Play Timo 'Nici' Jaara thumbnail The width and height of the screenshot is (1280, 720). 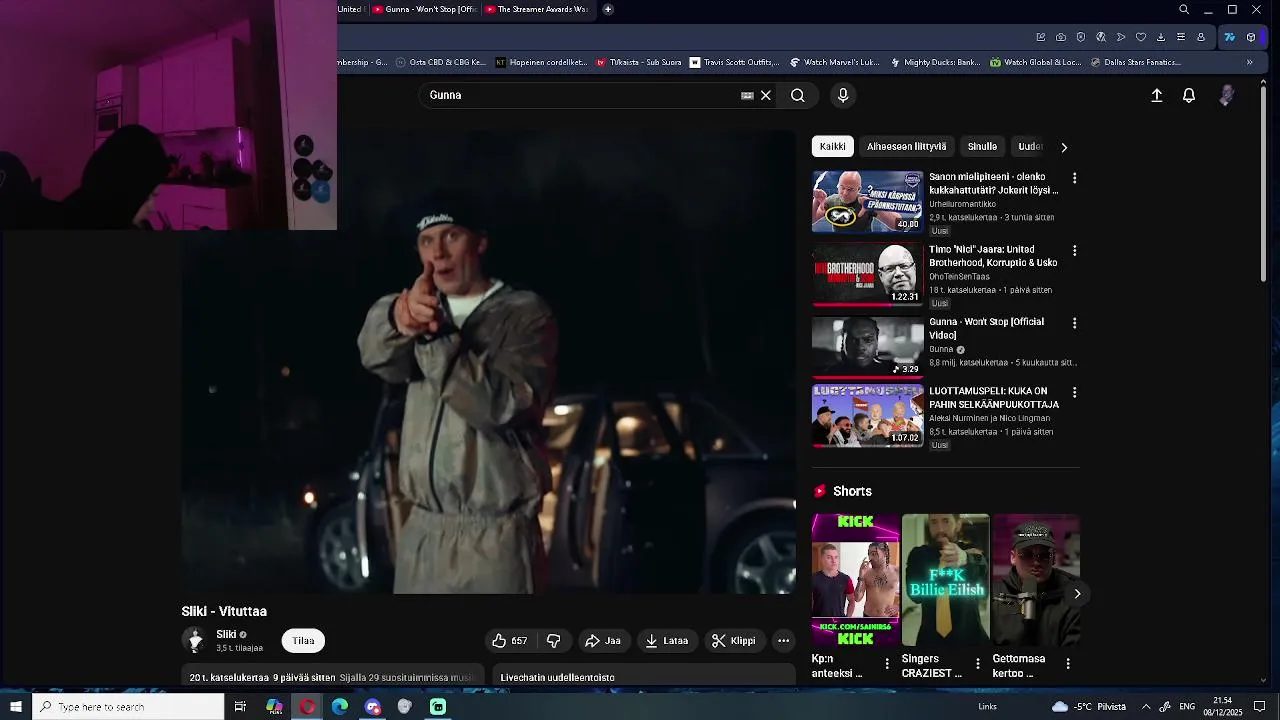tap(867, 274)
